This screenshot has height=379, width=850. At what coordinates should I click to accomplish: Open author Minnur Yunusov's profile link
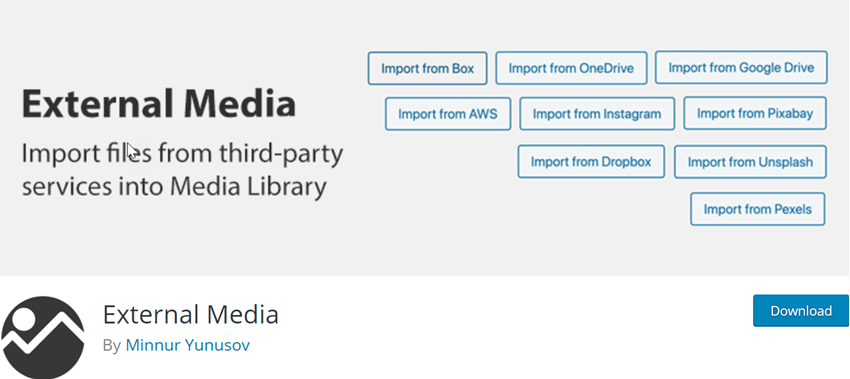pos(188,345)
